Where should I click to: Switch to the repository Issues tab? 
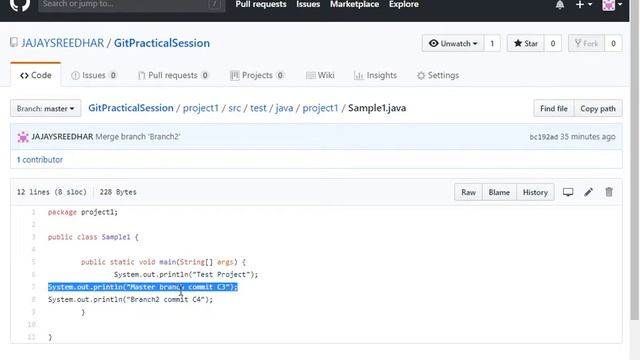point(94,75)
